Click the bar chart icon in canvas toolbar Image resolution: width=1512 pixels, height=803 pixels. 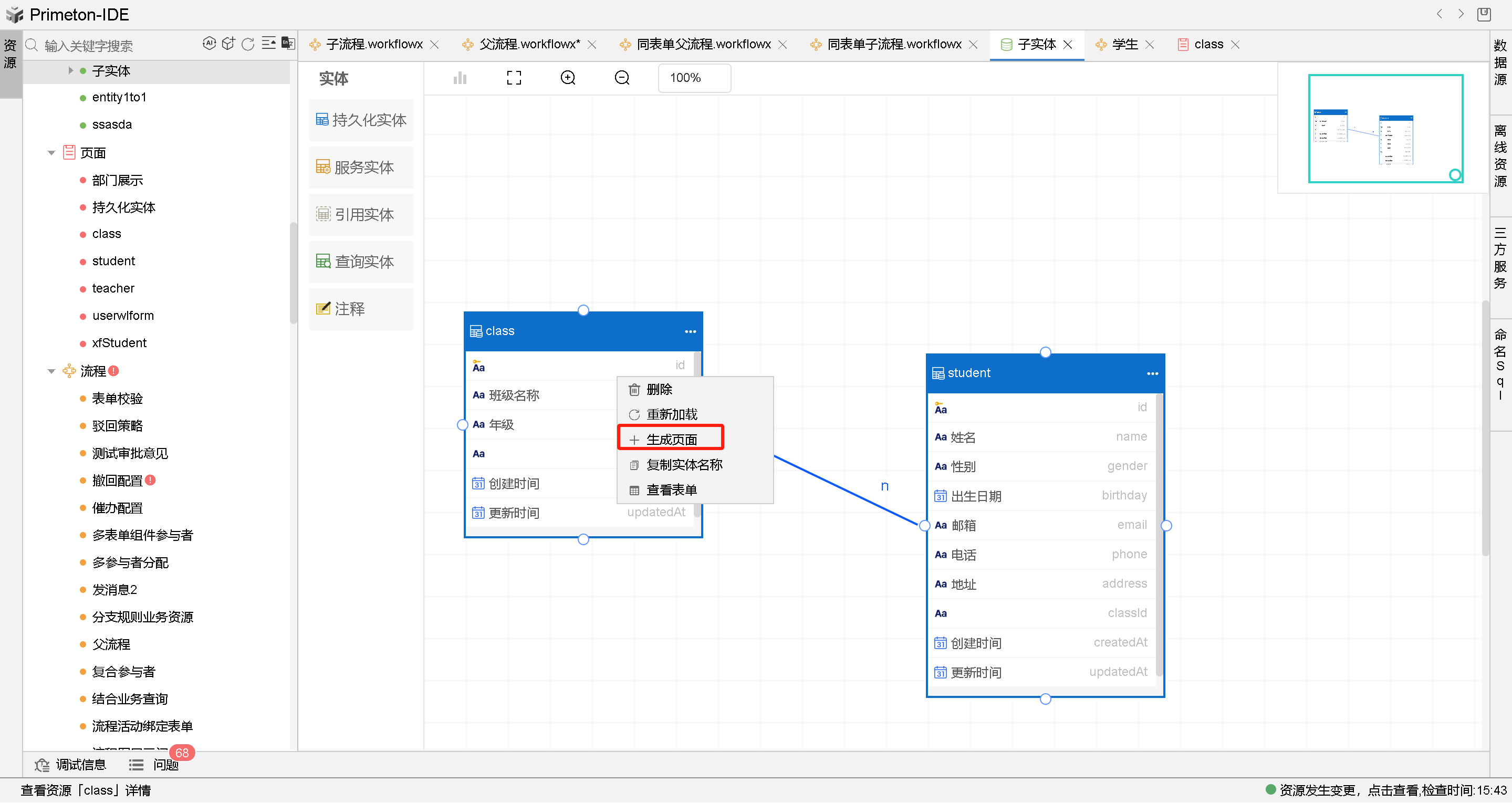pyautogui.click(x=460, y=78)
